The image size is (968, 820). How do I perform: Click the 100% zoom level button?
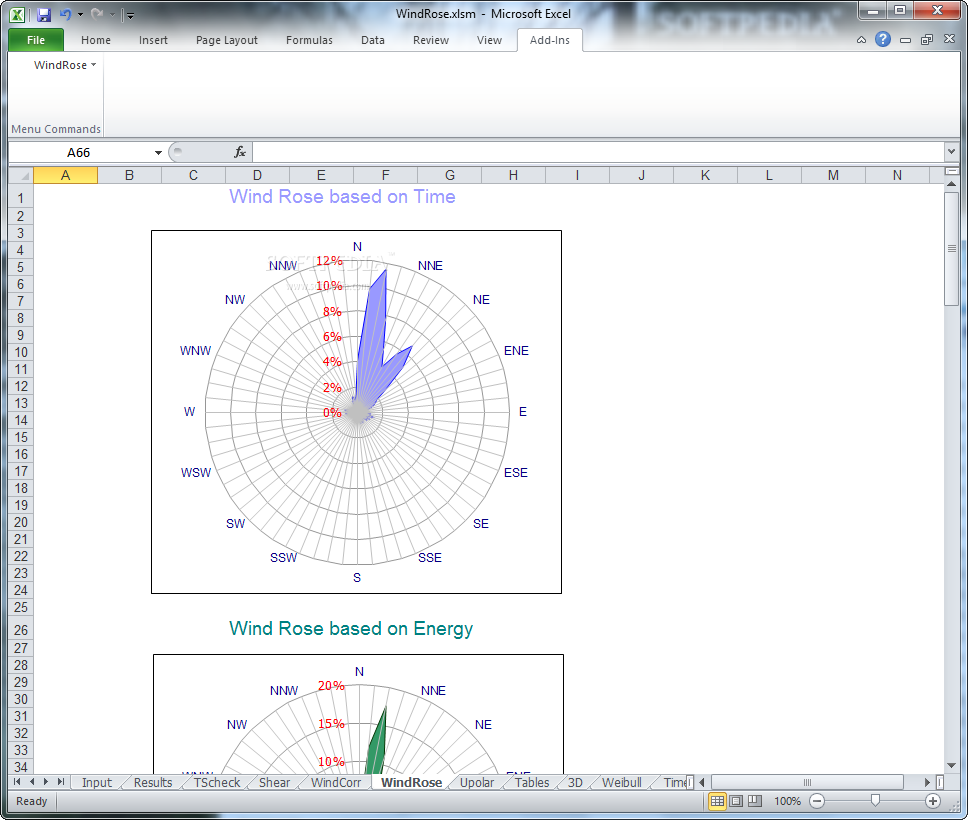point(787,801)
